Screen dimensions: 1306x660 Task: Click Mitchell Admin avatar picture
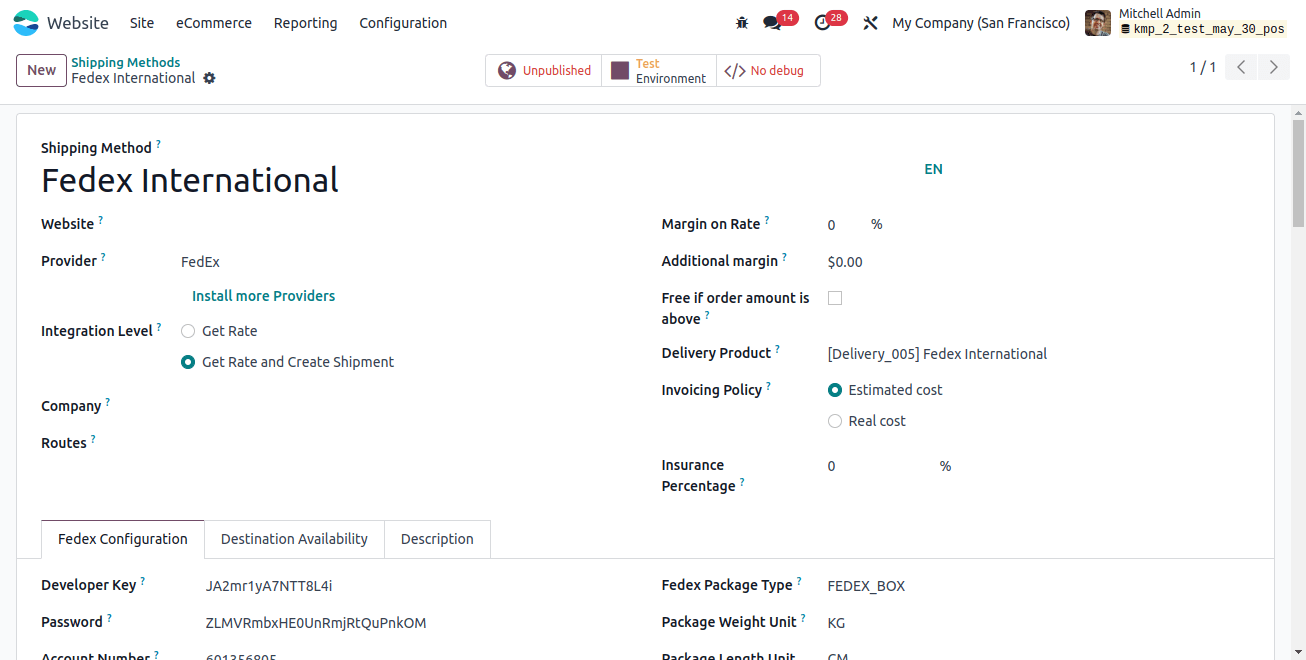pos(1098,22)
